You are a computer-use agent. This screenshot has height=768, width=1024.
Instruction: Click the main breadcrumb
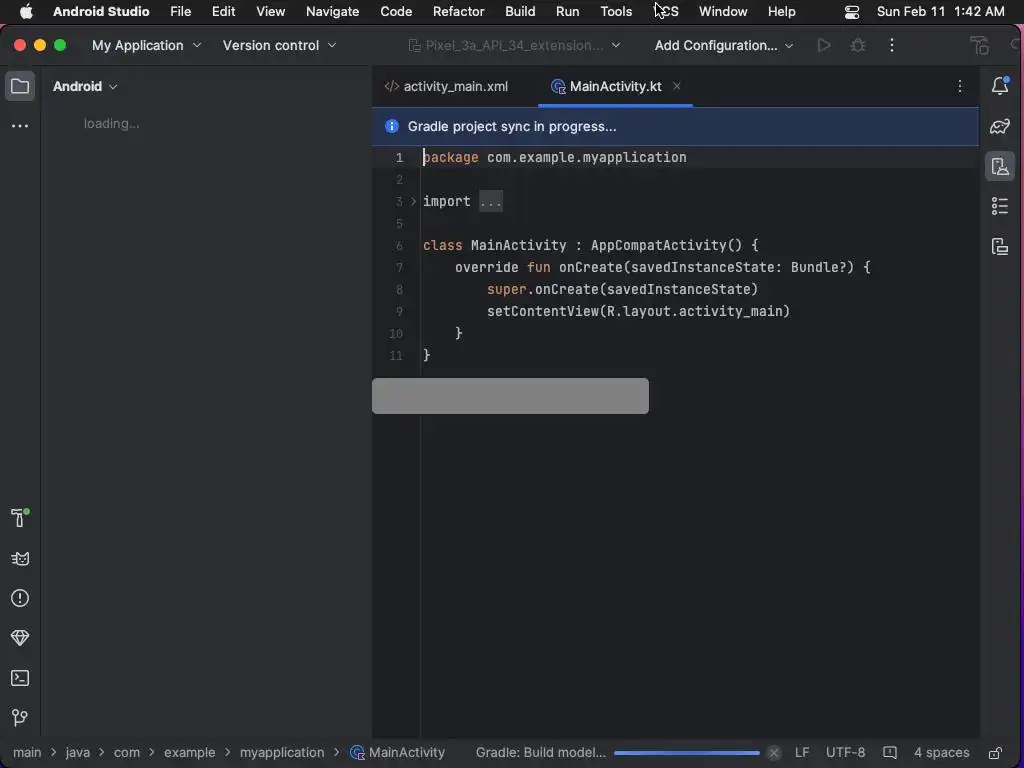27,752
